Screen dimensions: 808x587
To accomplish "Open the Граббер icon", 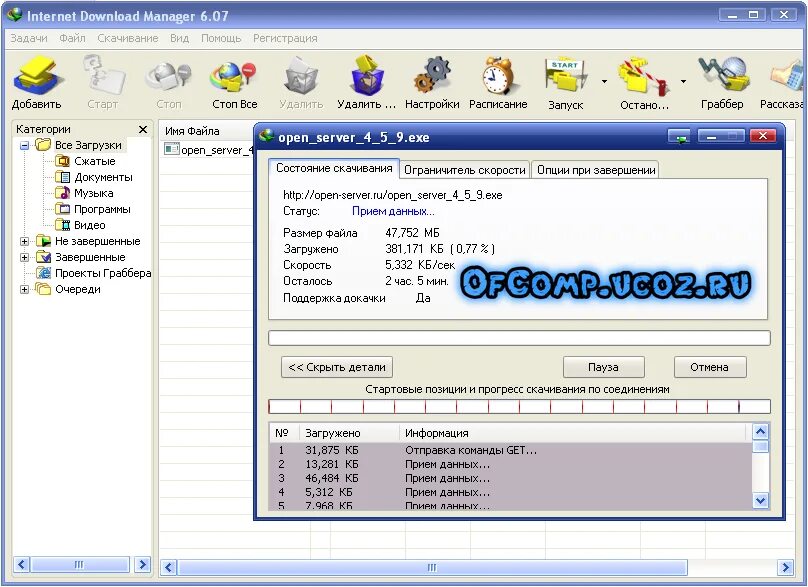I will coord(722,75).
